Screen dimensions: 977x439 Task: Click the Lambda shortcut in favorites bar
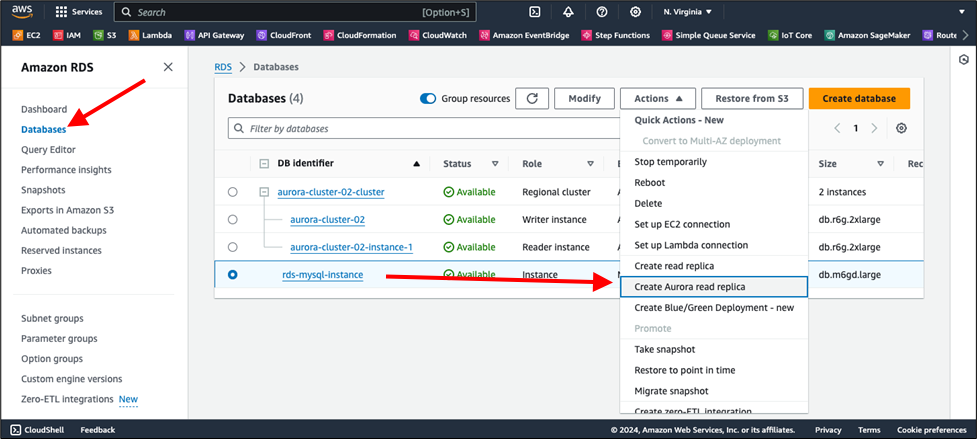tap(150, 35)
